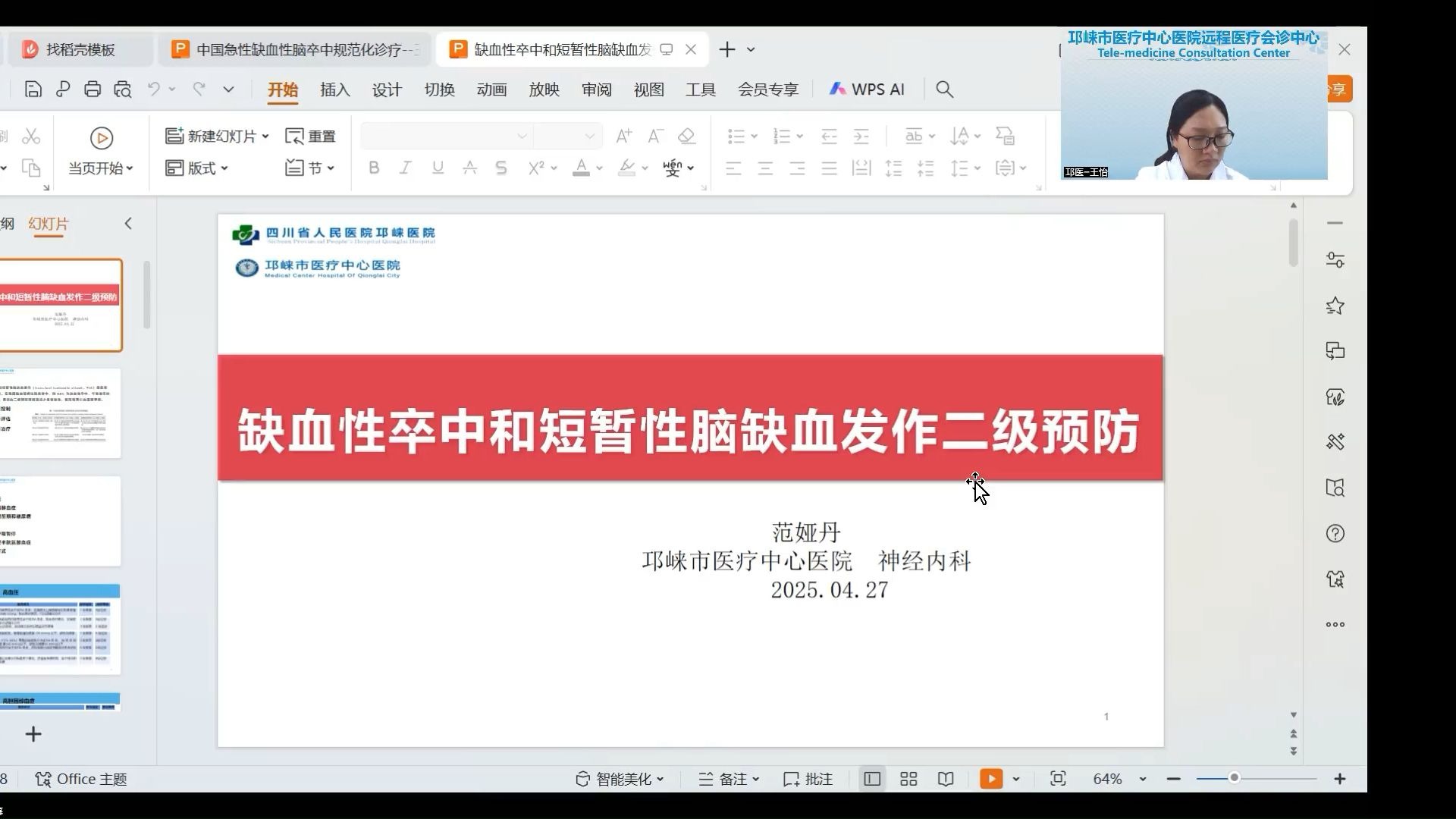Toggle center alignment paragraph
This screenshot has height=819, width=1456.
point(765,168)
